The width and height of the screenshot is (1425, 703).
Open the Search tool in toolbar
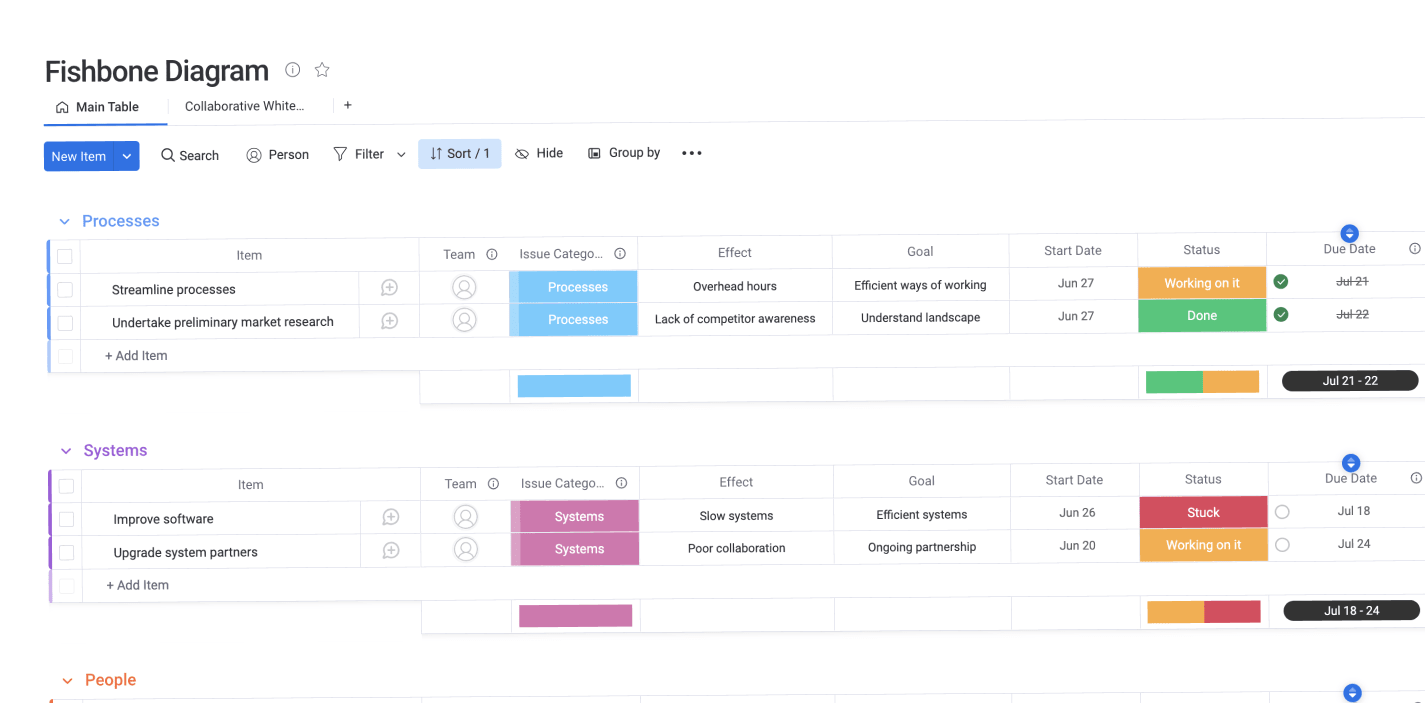point(190,155)
